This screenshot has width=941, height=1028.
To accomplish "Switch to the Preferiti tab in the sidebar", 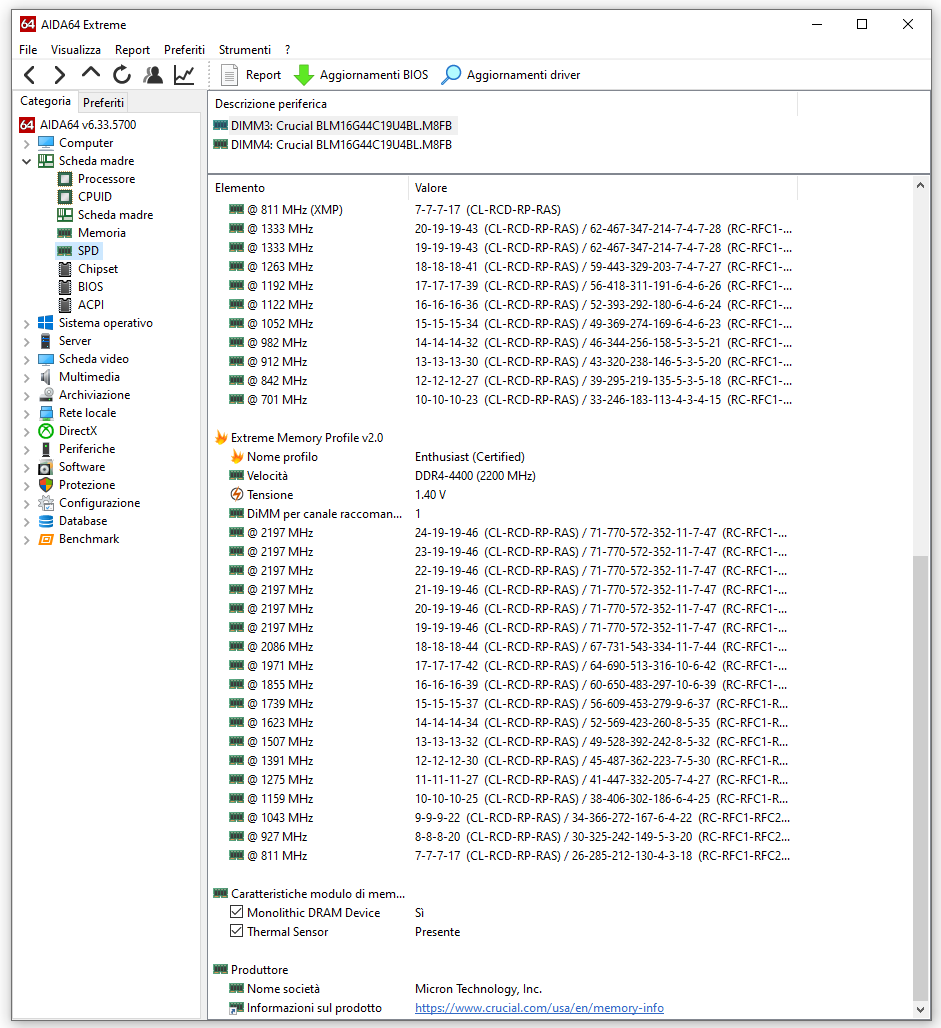I will point(104,102).
